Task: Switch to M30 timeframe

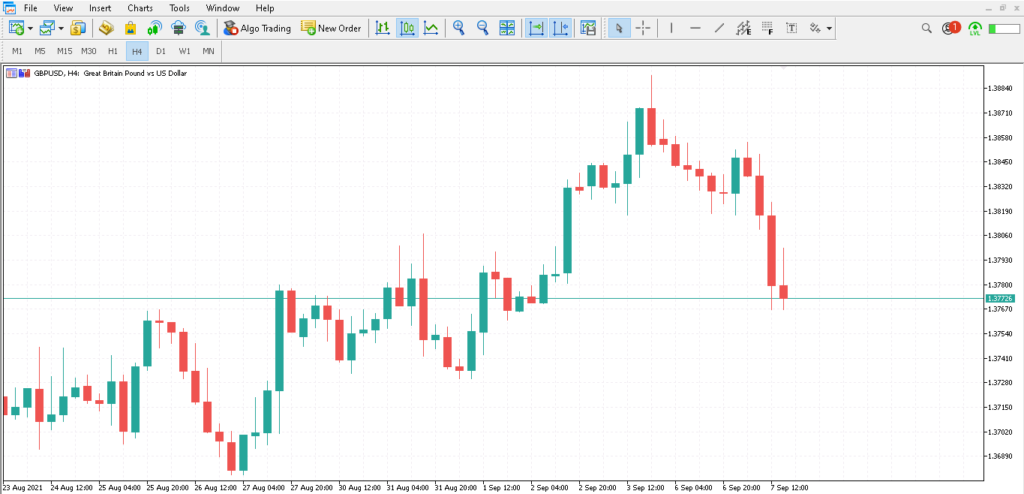Action: click(89, 51)
